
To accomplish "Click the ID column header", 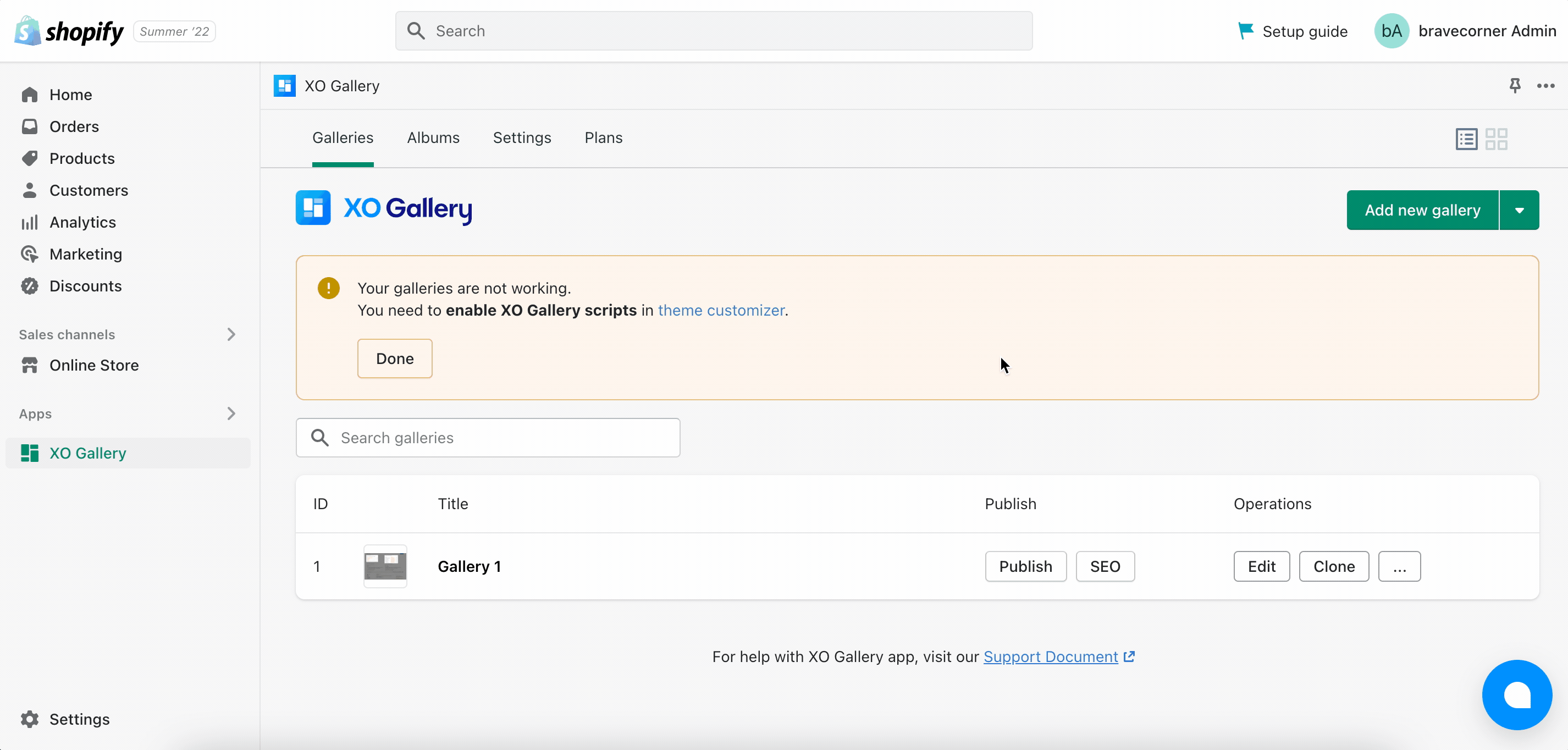I will pyautogui.click(x=321, y=504).
